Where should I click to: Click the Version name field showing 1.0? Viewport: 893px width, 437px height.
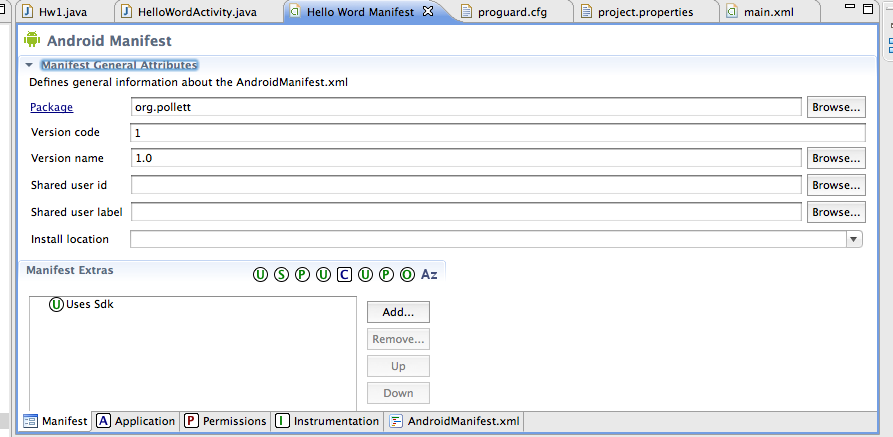tap(466, 158)
